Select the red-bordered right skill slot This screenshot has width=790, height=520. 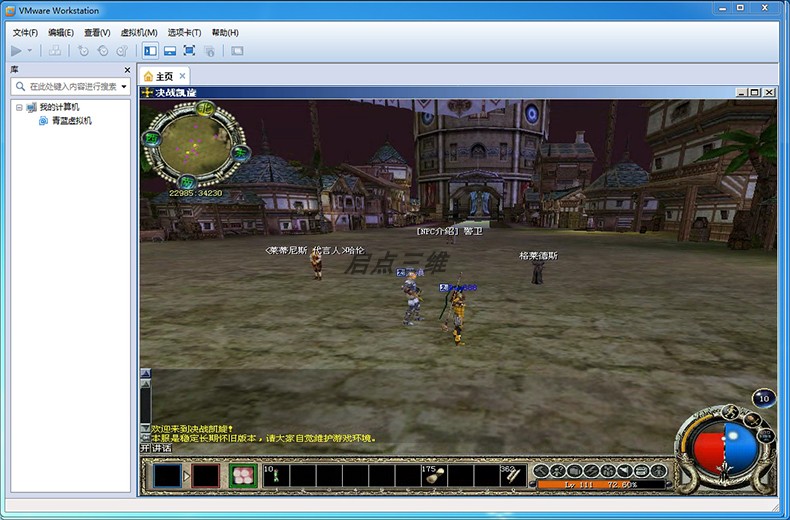206,476
